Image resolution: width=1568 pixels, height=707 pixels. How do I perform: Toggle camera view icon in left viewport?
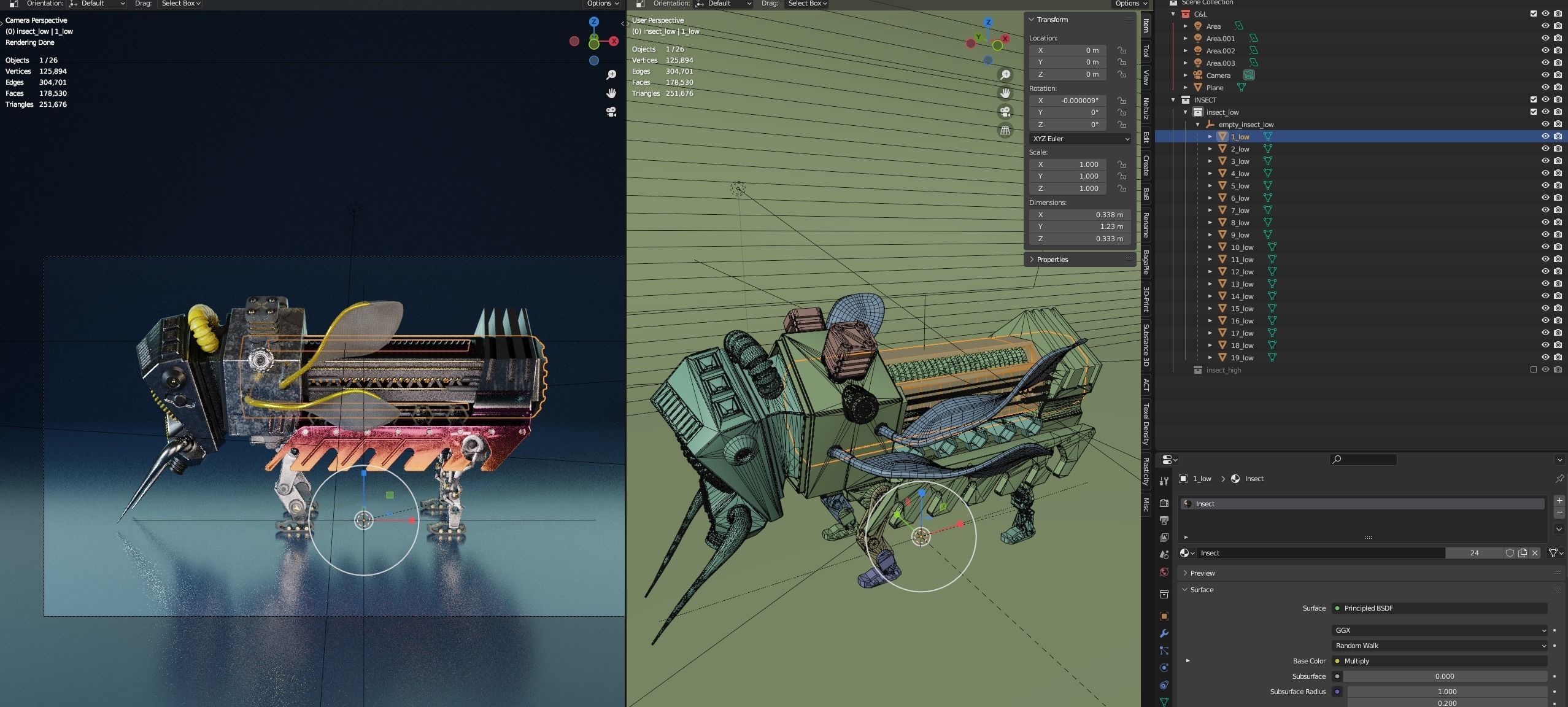pos(611,112)
